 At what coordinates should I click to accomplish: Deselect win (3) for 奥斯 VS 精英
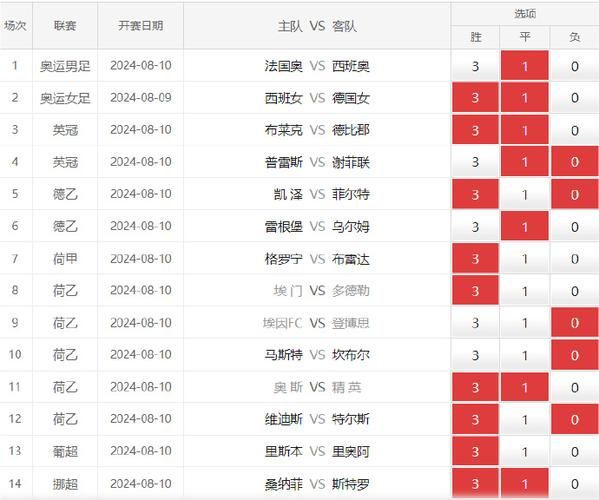(x=475, y=387)
